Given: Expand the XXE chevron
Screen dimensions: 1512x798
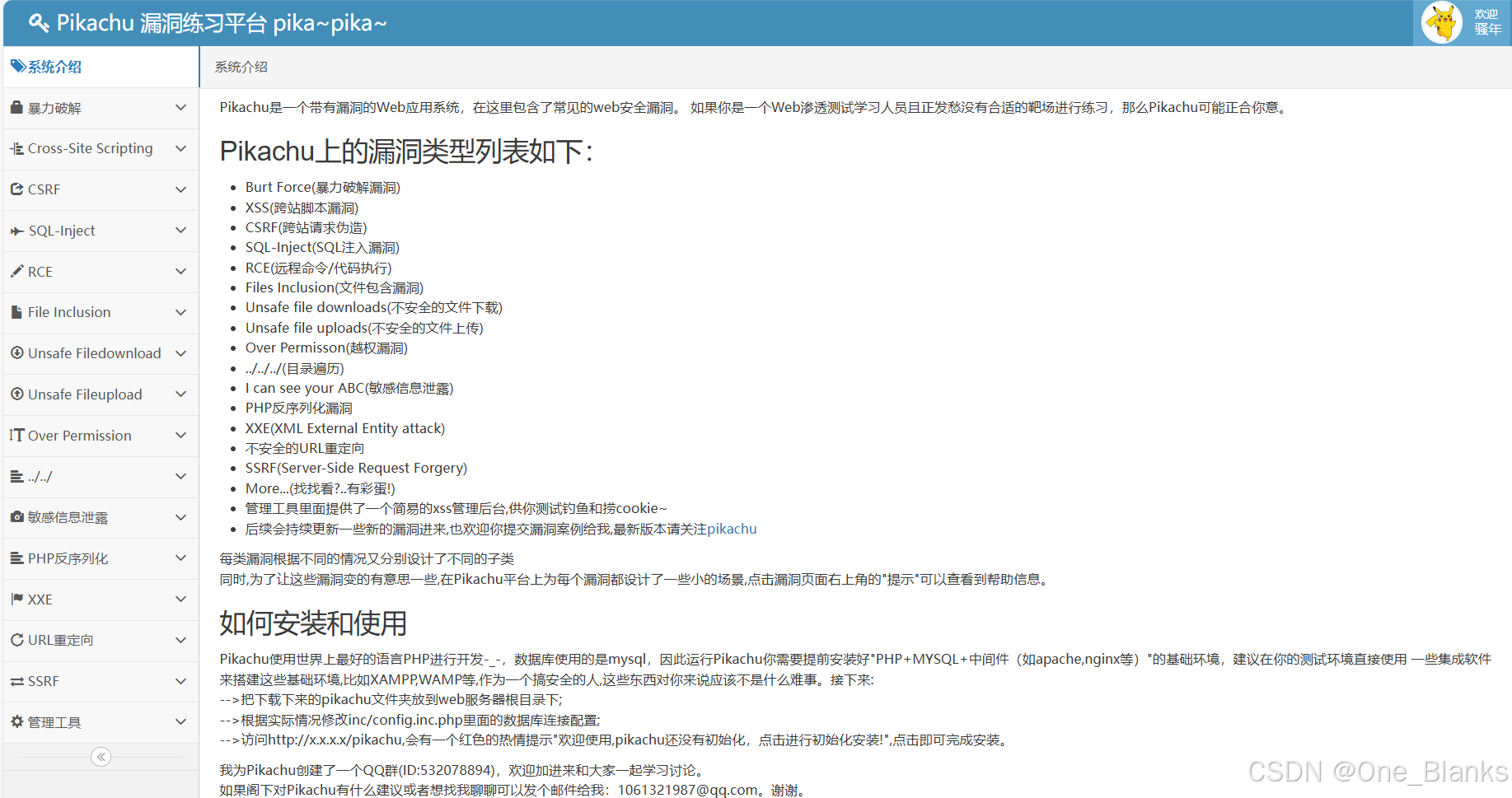Looking at the screenshot, I should tap(181, 599).
